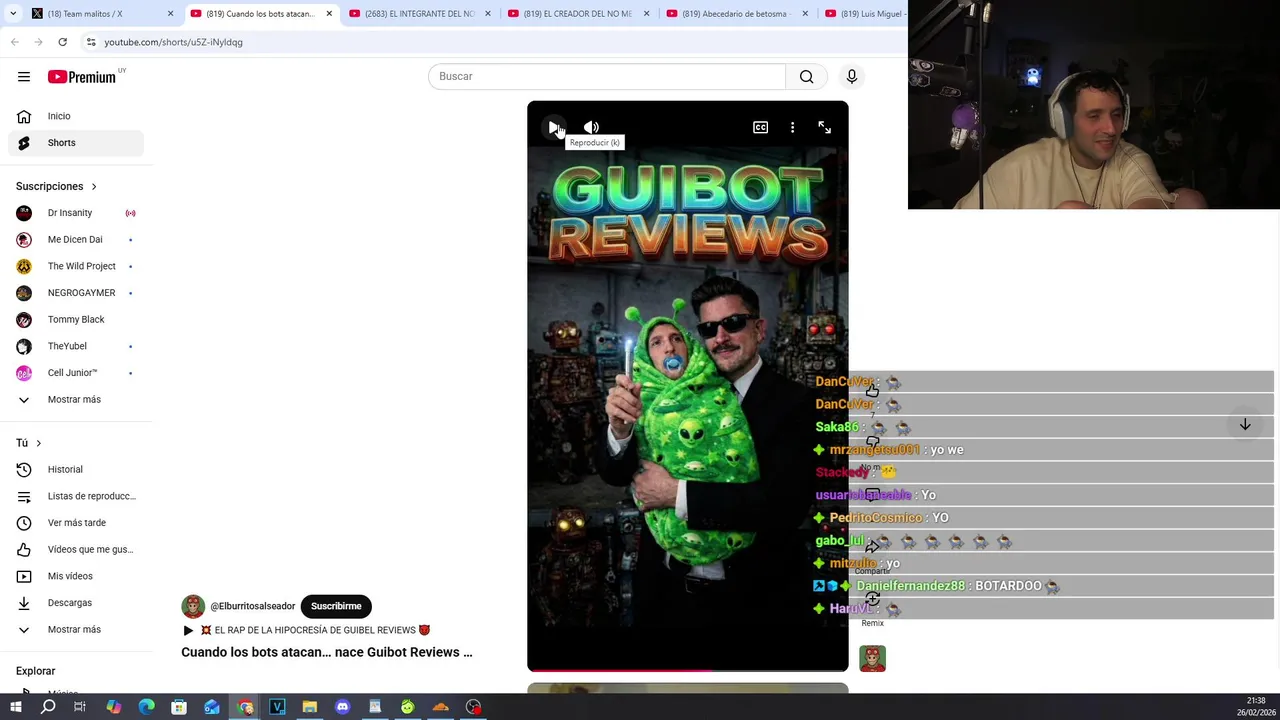
Task: Open File Explorer from taskbar
Action: click(x=309, y=707)
